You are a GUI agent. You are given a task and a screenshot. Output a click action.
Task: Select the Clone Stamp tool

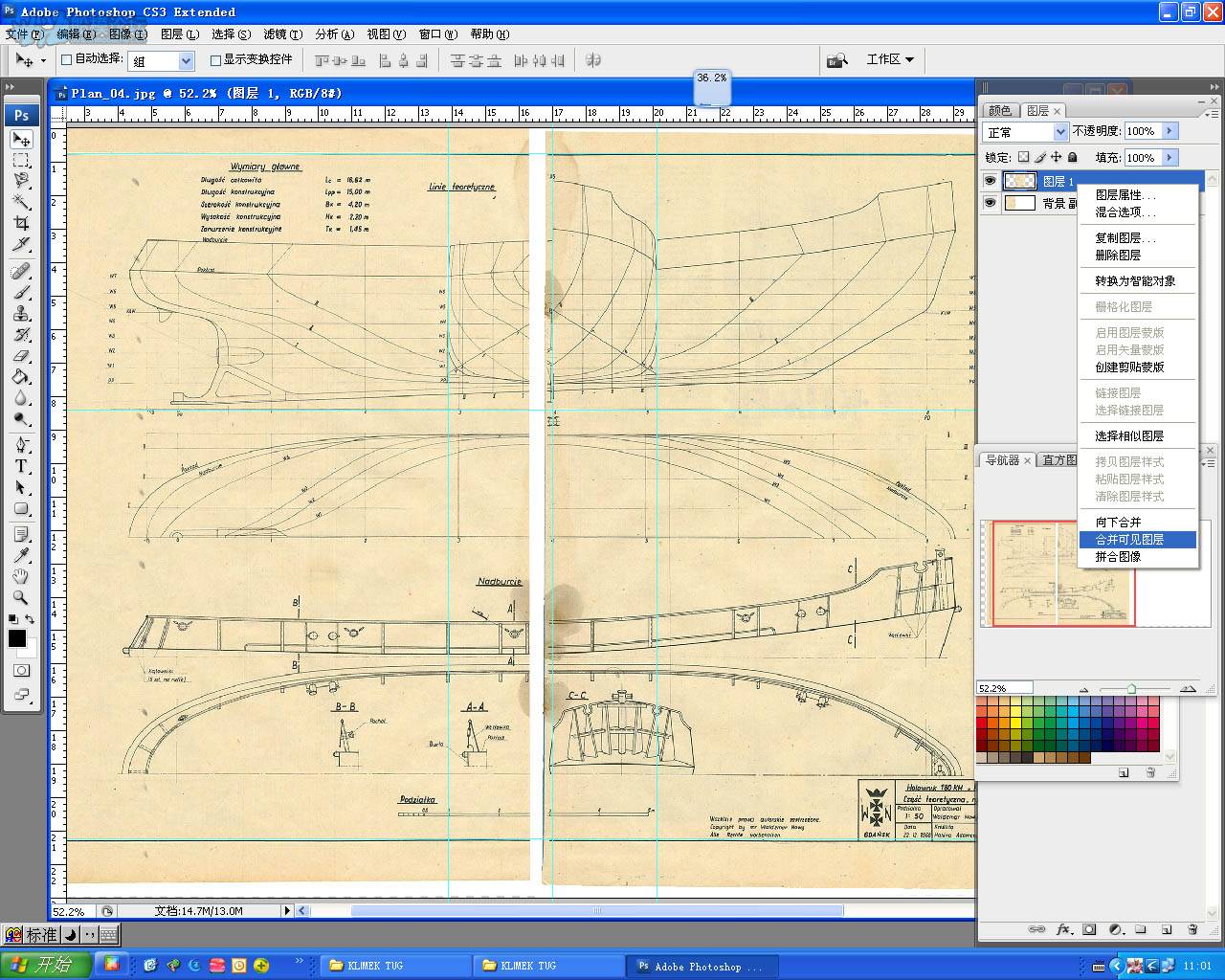tap(21, 314)
